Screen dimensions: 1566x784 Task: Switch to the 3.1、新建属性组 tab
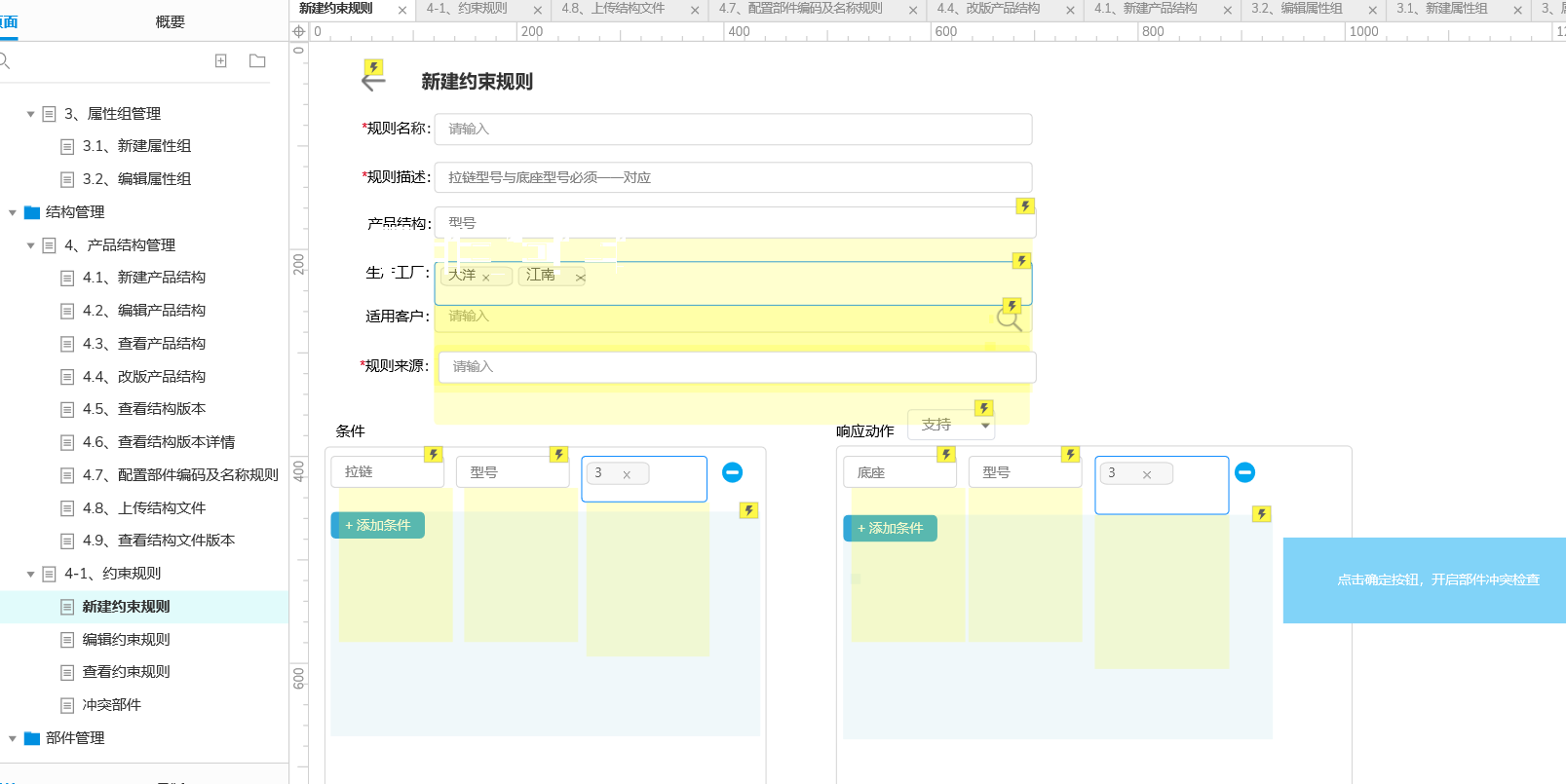[1441, 9]
